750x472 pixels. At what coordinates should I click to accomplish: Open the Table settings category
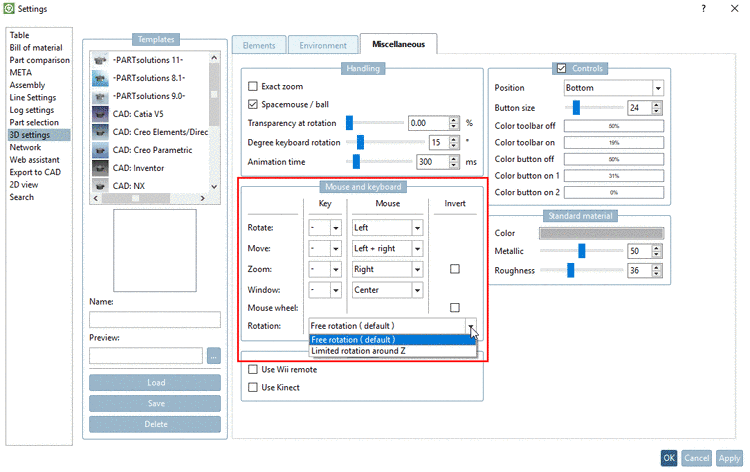19,35
